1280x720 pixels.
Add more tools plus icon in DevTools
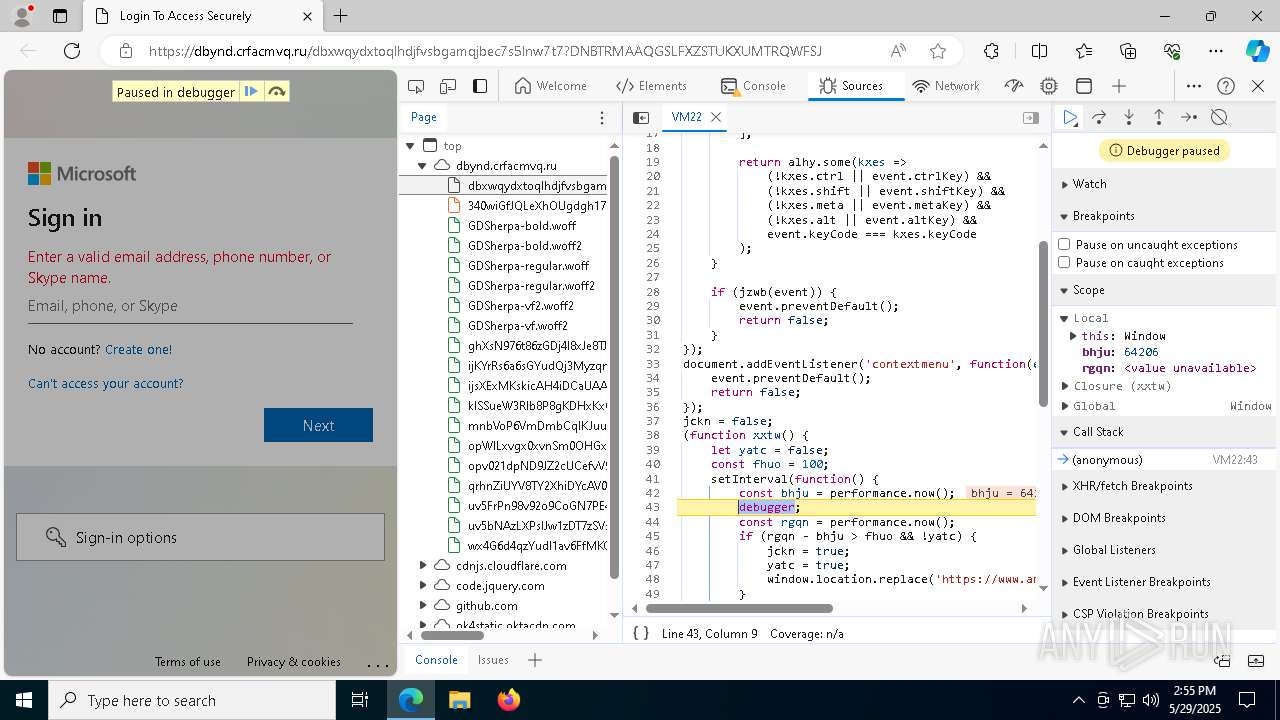coord(1119,86)
